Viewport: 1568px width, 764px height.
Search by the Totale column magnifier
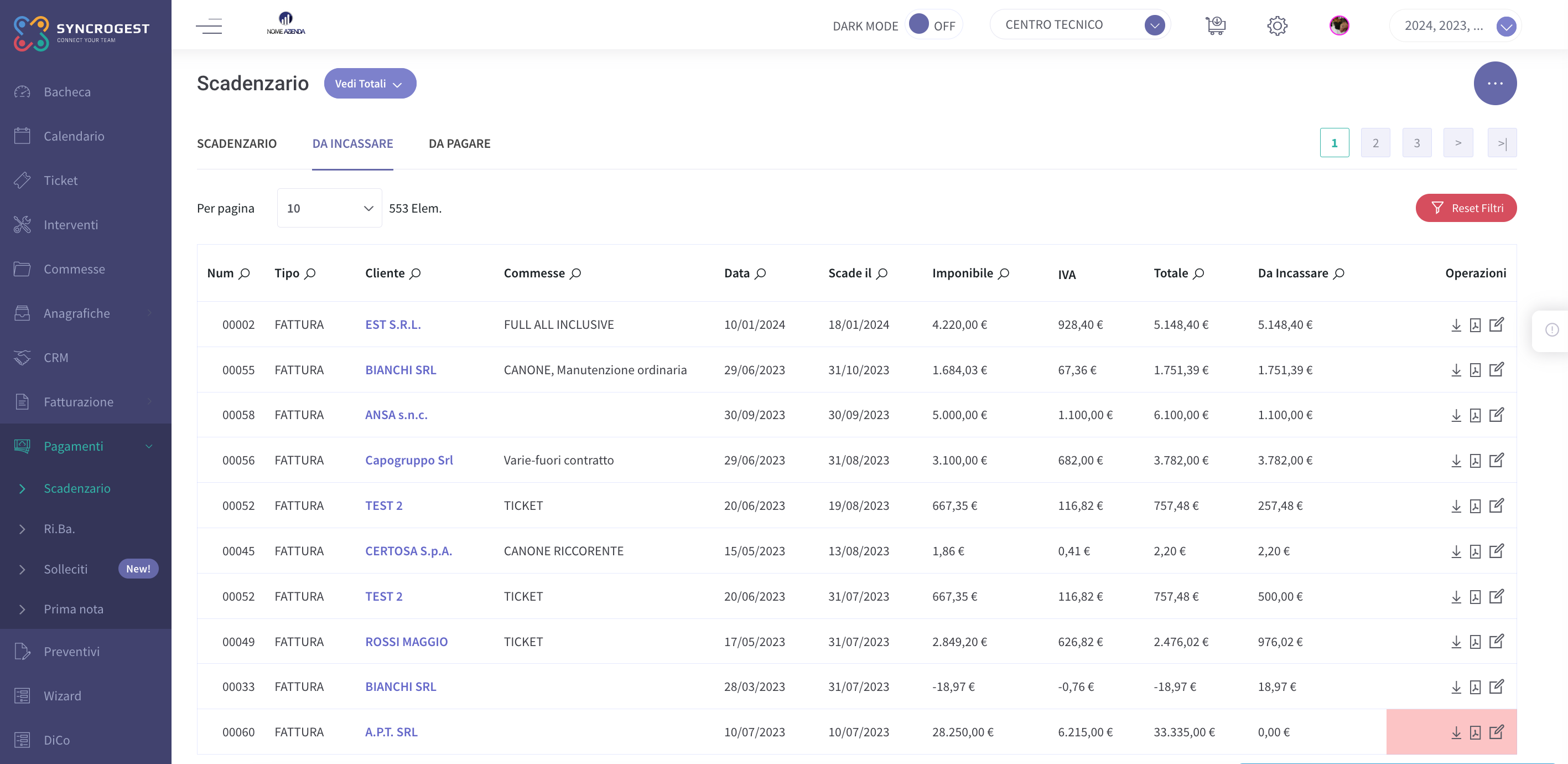point(1198,273)
